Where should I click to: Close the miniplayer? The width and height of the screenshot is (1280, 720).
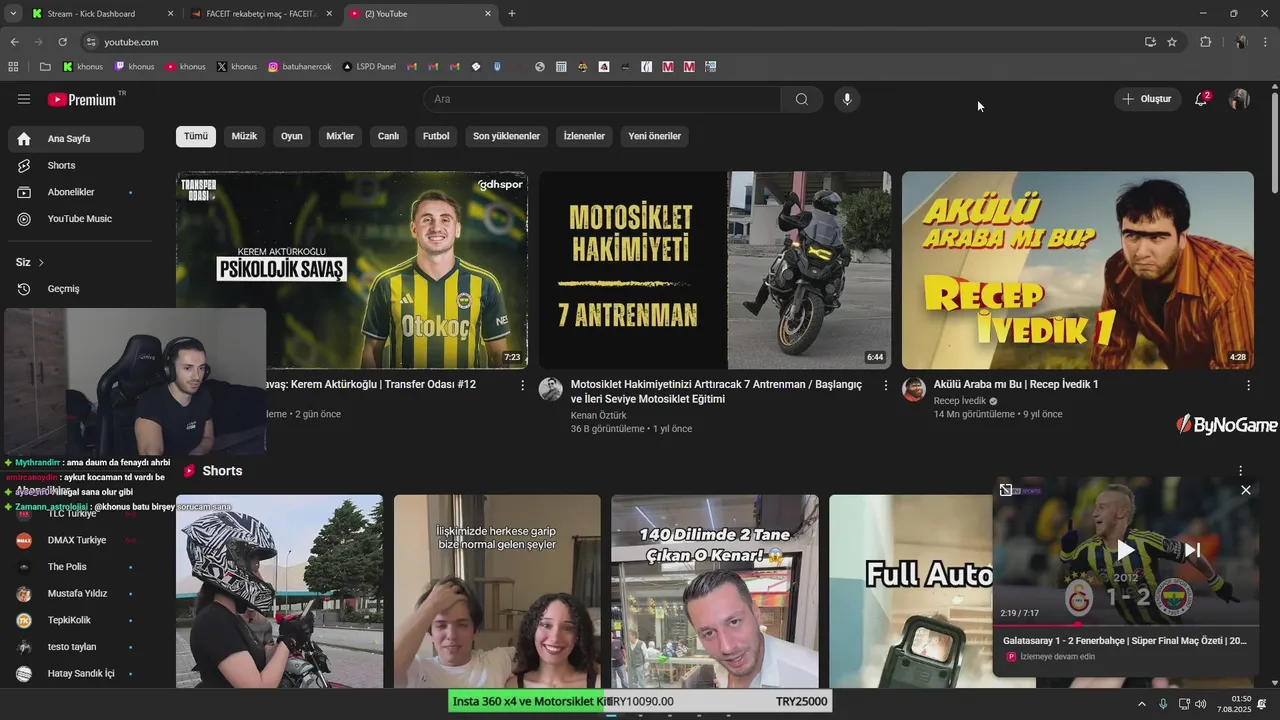[x=1246, y=490]
